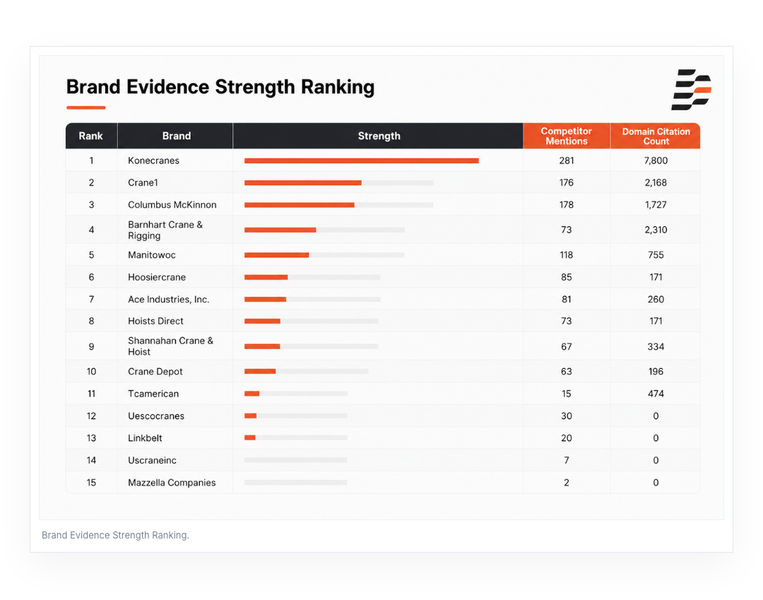This screenshot has height=600, width=763.
Task: Click the Hoosiercrane strength bar
Action: (x=312, y=277)
